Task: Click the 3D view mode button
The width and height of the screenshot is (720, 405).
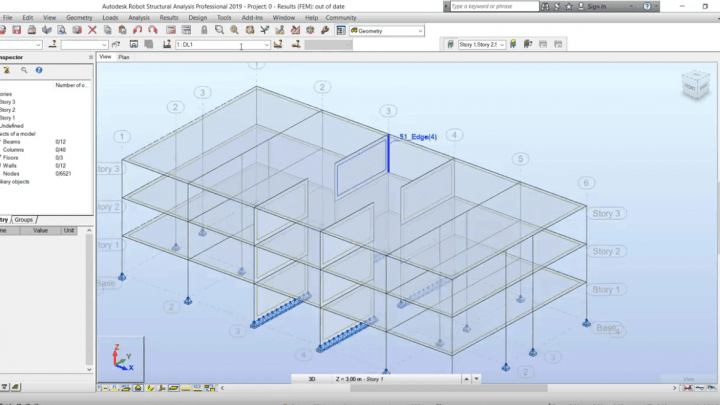Action: coord(312,379)
